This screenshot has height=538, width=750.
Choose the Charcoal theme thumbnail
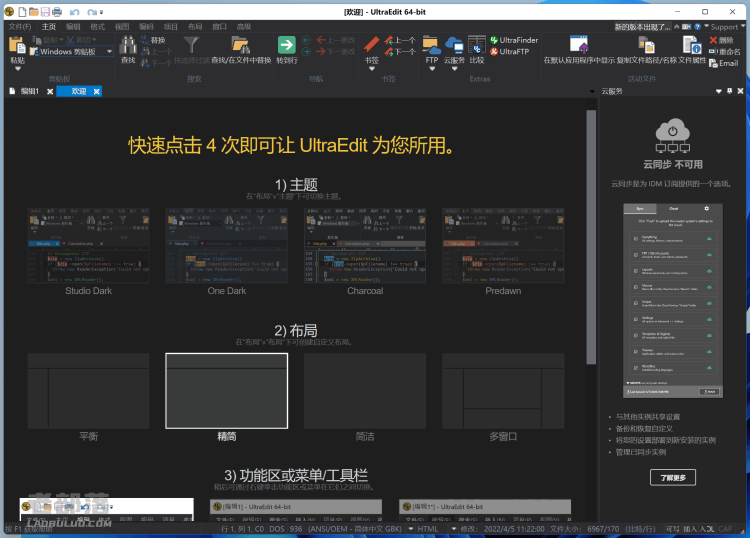coord(365,246)
